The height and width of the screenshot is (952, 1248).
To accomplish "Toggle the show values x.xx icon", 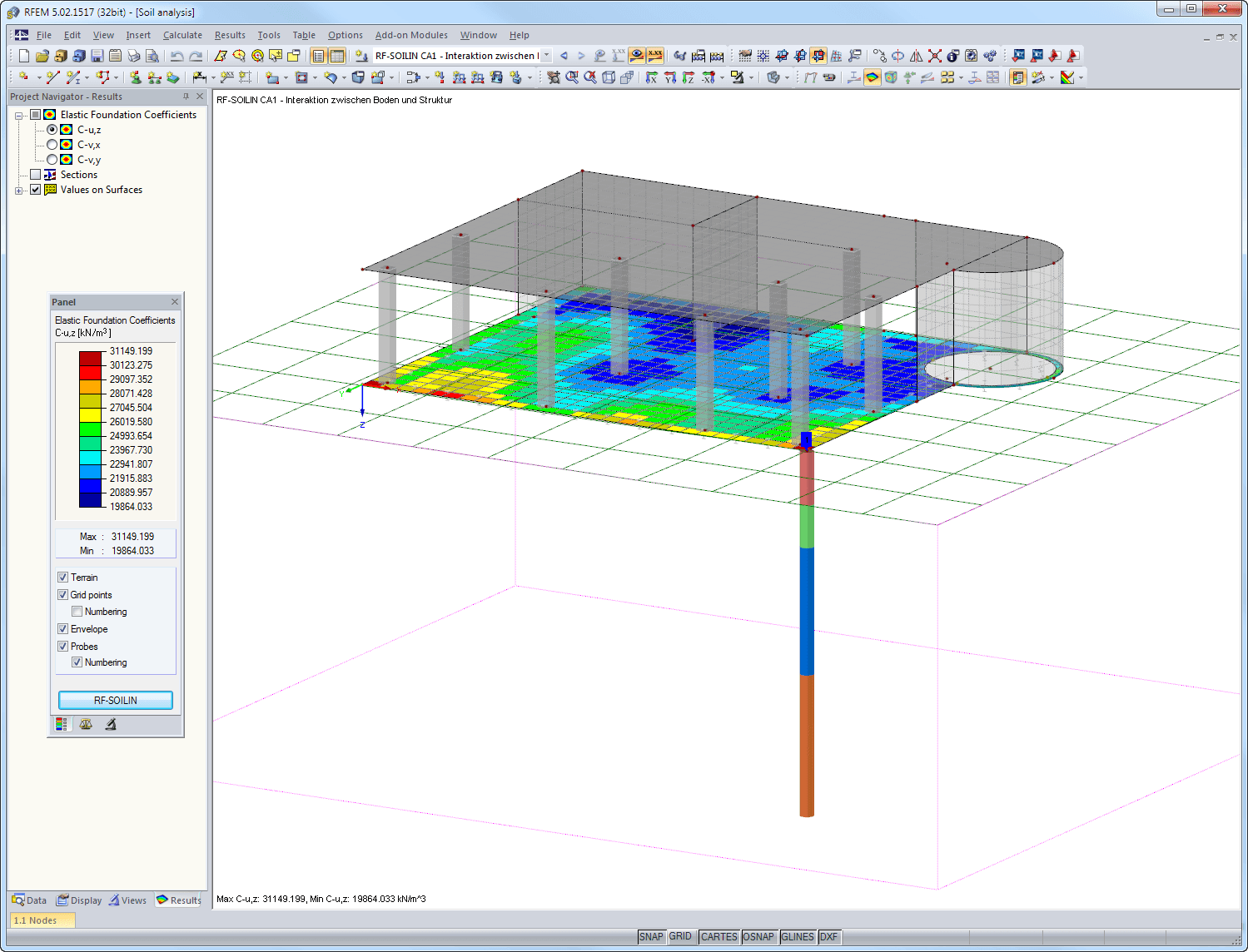I will point(655,56).
